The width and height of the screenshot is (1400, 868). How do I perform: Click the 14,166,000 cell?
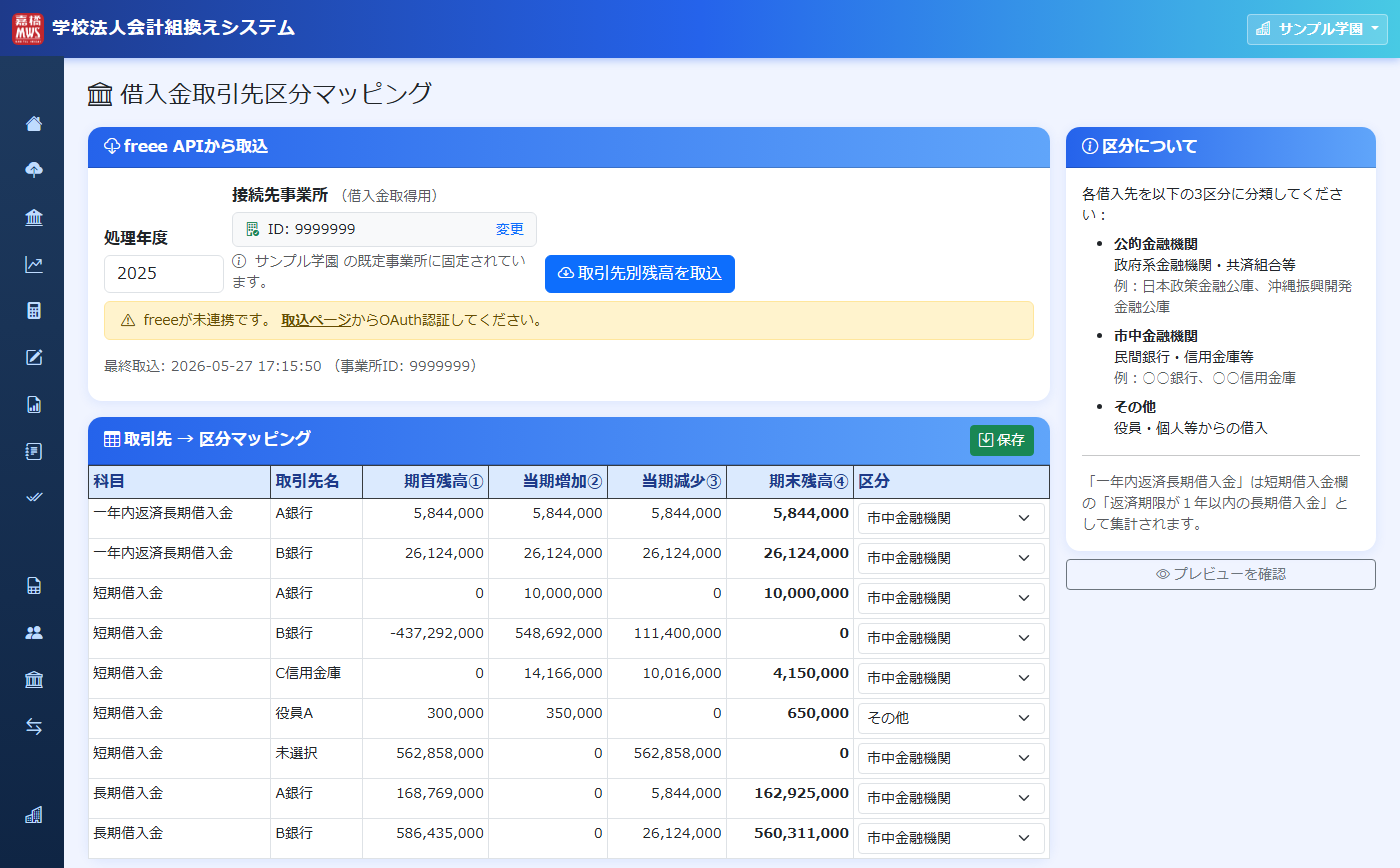[x=548, y=678]
